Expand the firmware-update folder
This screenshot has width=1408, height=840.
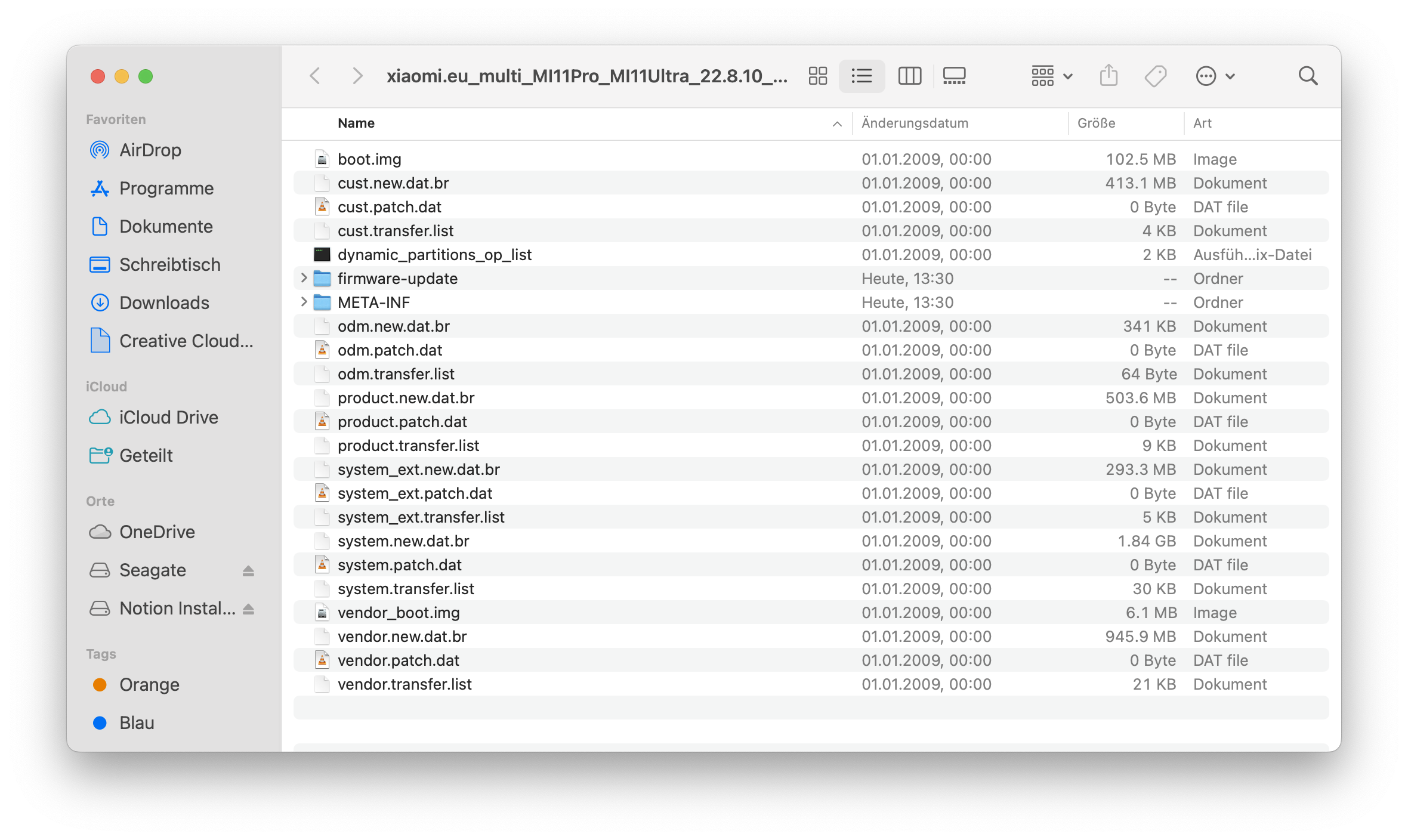click(x=304, y=278)
